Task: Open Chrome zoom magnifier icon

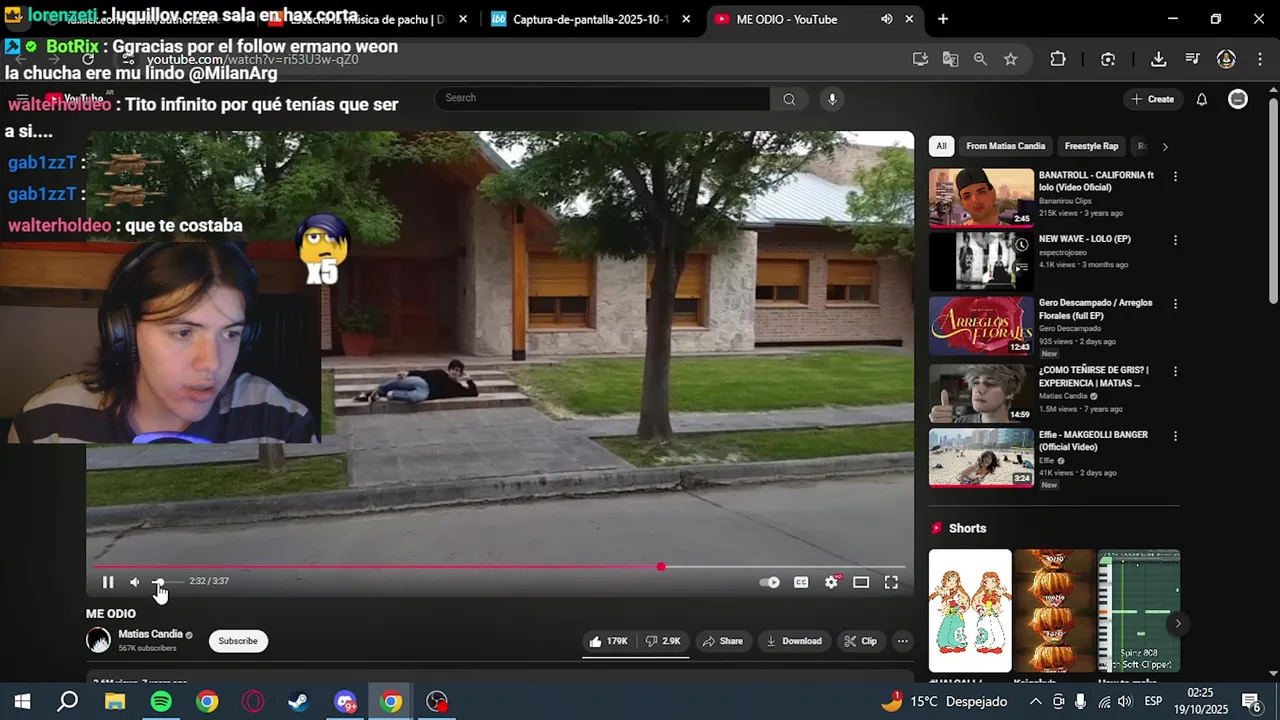Action: 980,59
